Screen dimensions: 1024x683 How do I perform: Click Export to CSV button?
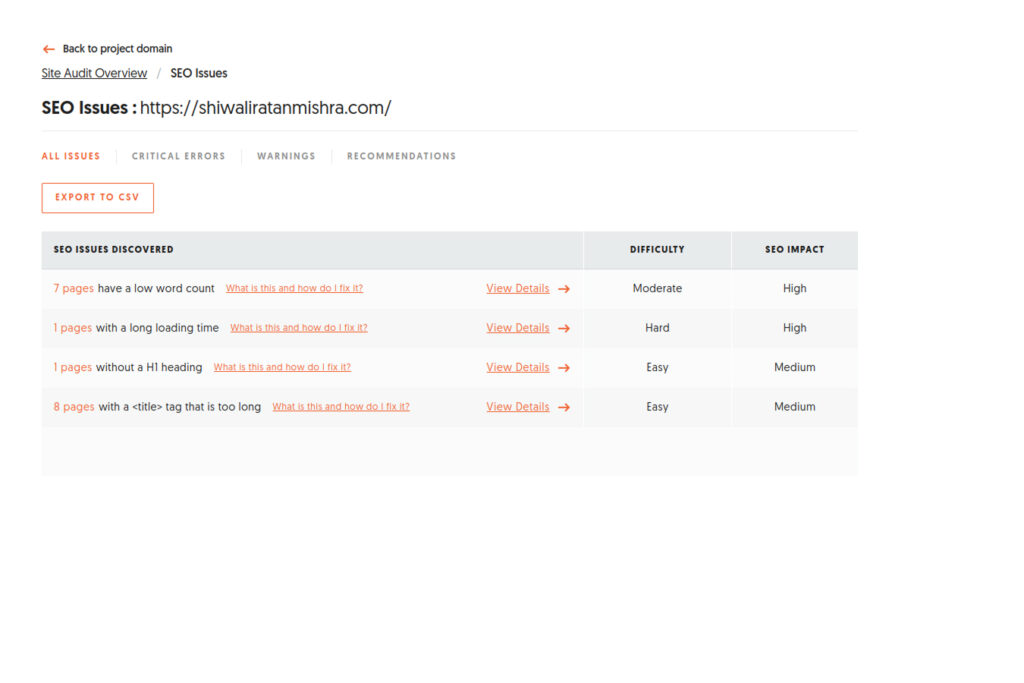pos(97,198)
